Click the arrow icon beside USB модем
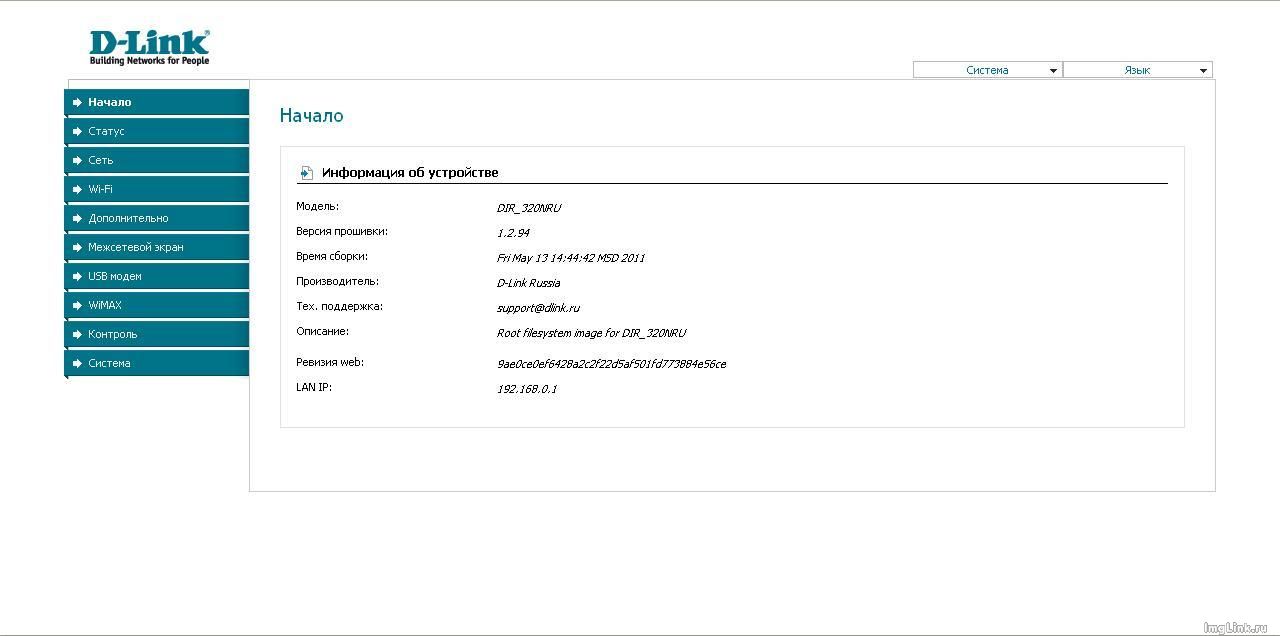 77,276
